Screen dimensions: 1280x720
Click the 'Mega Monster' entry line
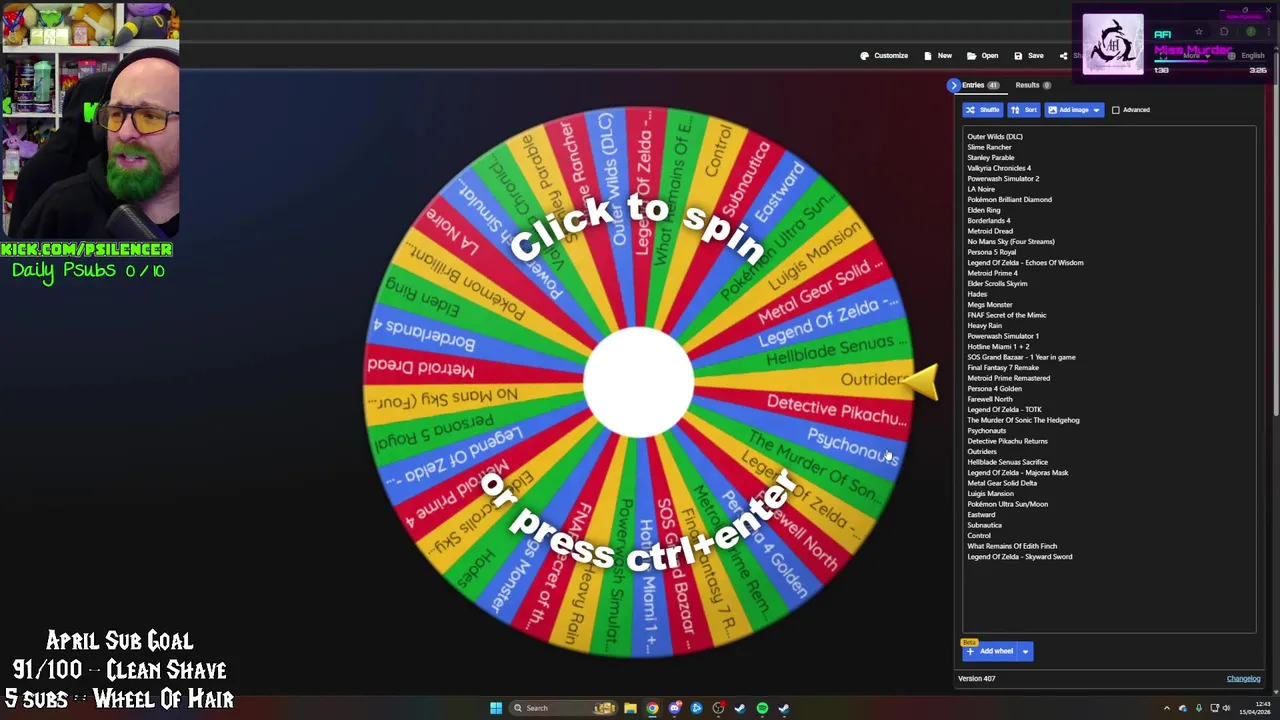coord(990,305)
